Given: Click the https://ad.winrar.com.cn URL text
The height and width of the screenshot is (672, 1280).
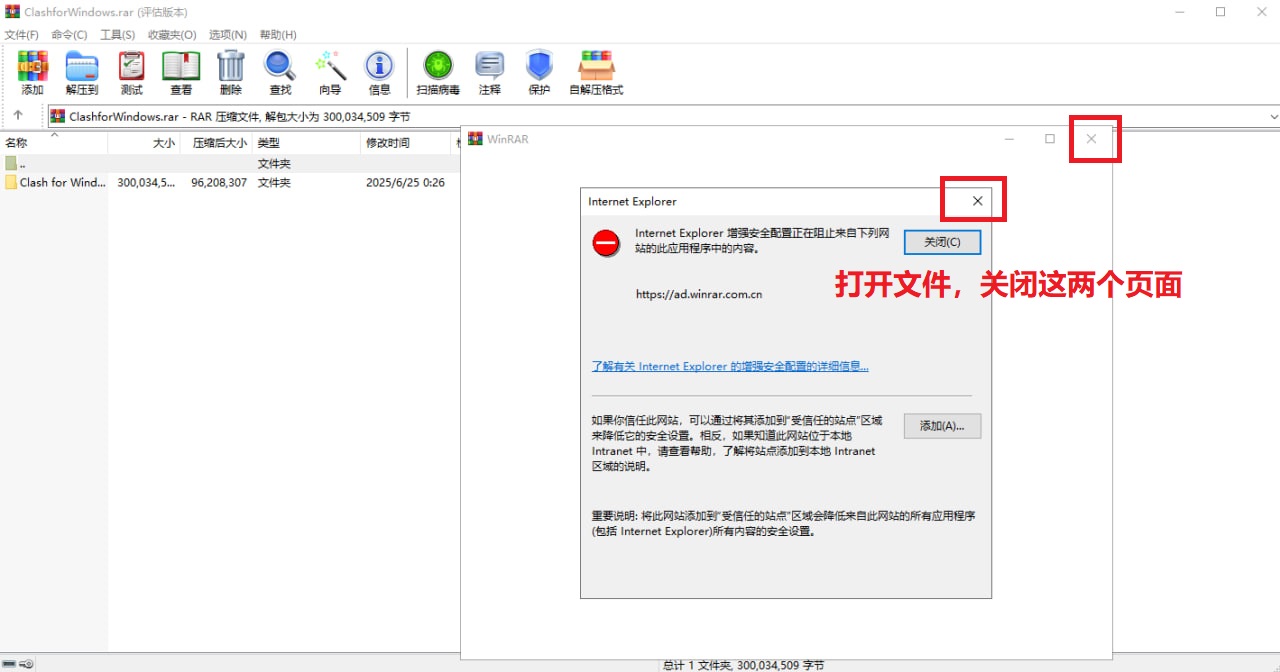Looking at the screenshot, I should click(699, 294).
